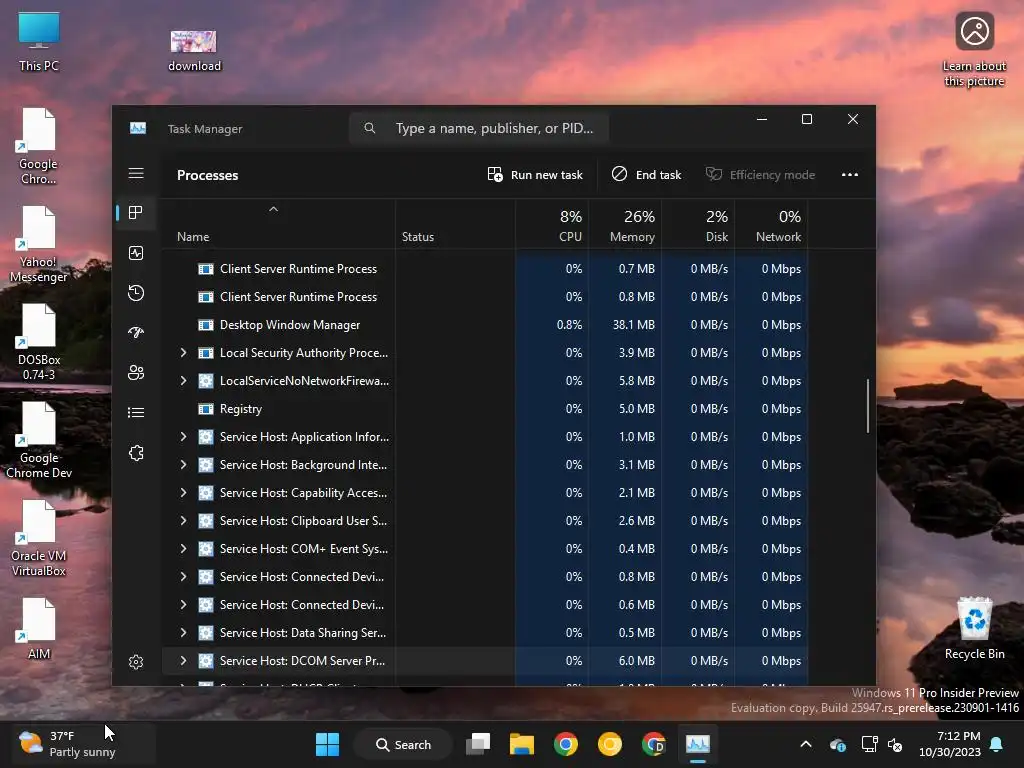Open Google Chrome Dev desktop shortcut

point(39,440)
